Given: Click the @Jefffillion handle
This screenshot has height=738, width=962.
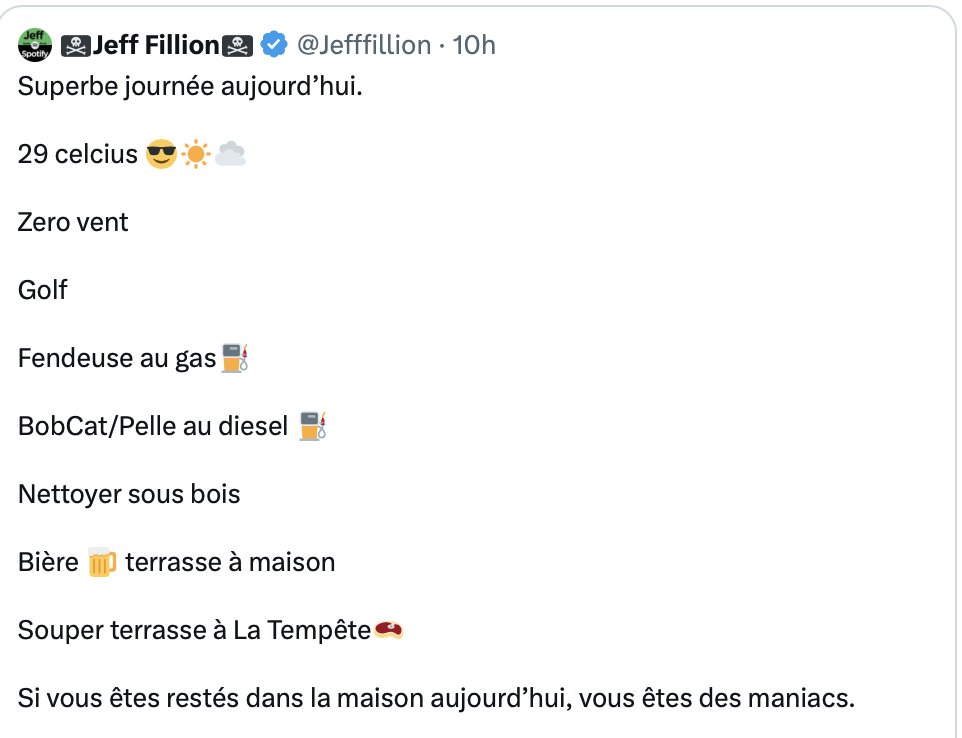Looking at the screenshot, I should coord(364,45).
